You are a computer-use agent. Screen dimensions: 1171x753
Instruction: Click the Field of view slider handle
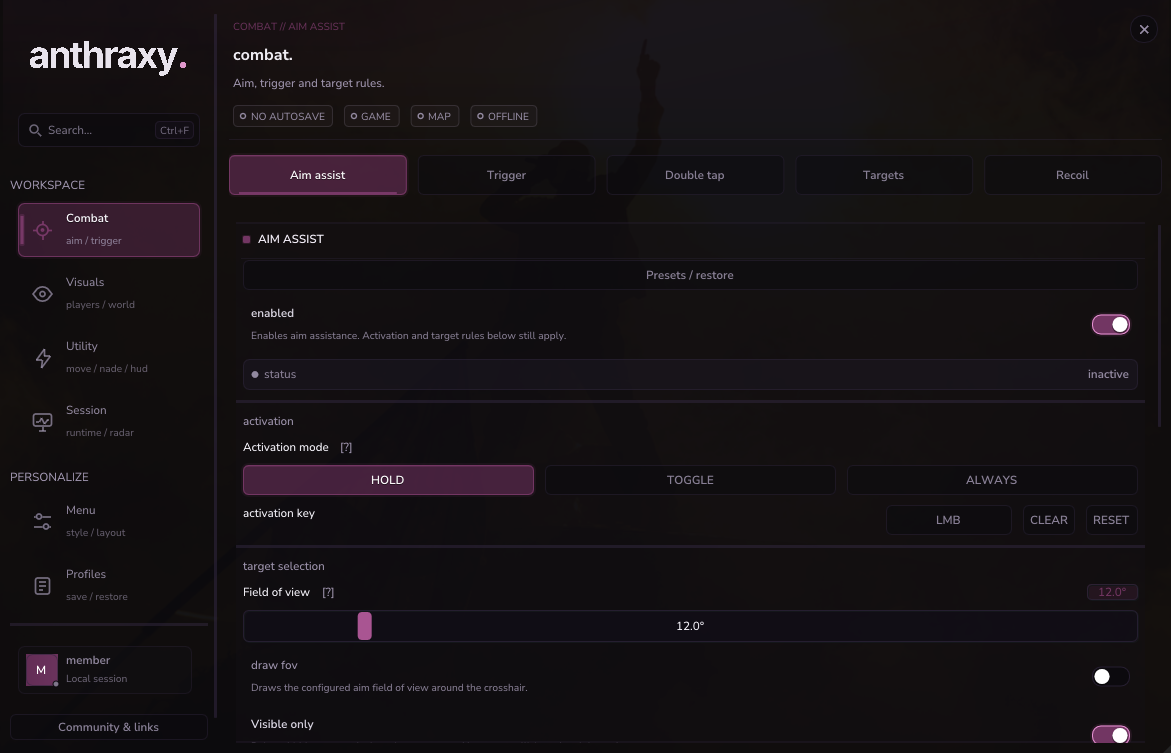click(x=364, y=626)
